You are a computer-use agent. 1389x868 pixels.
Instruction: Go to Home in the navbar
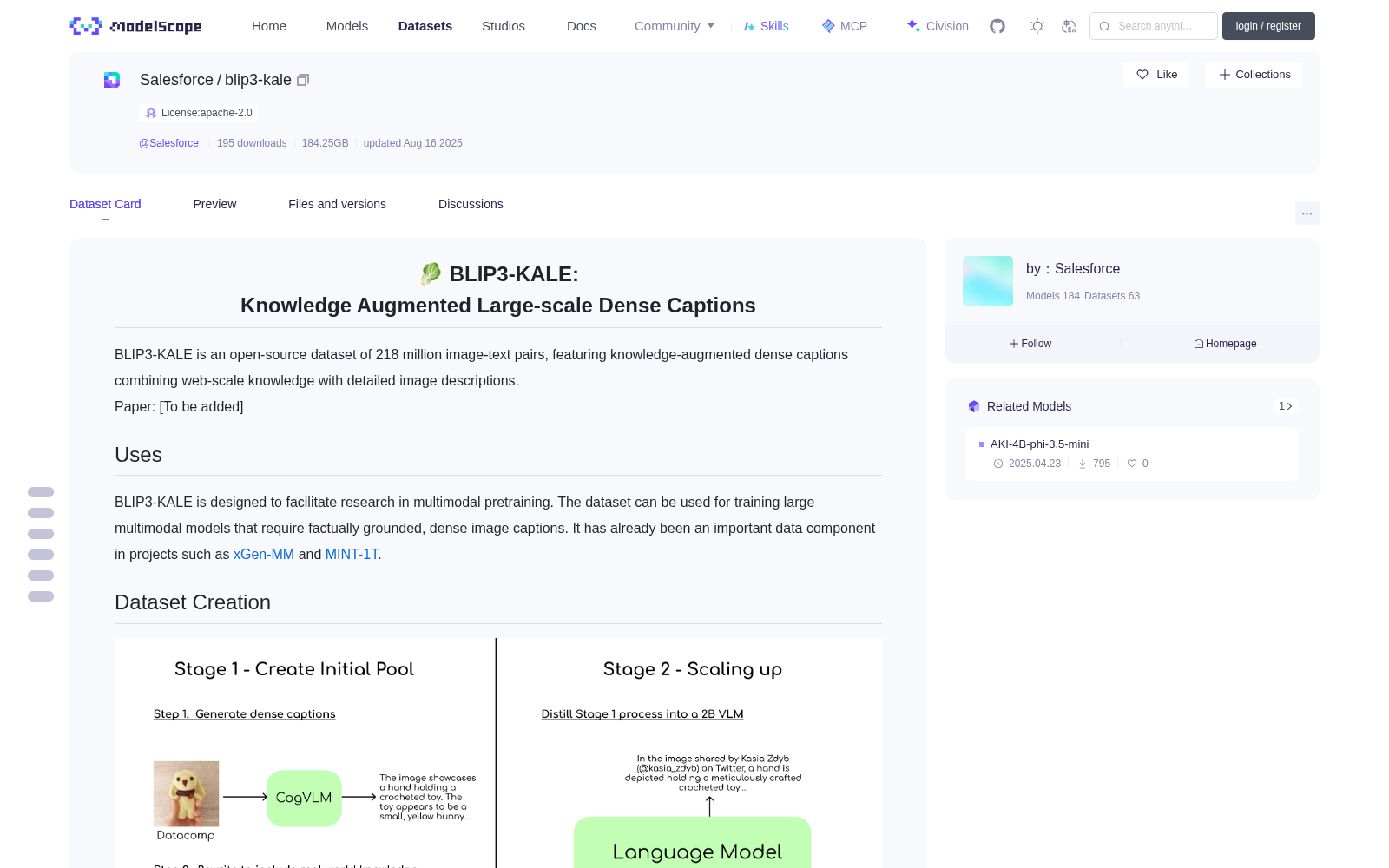click(x=269, y=26)
